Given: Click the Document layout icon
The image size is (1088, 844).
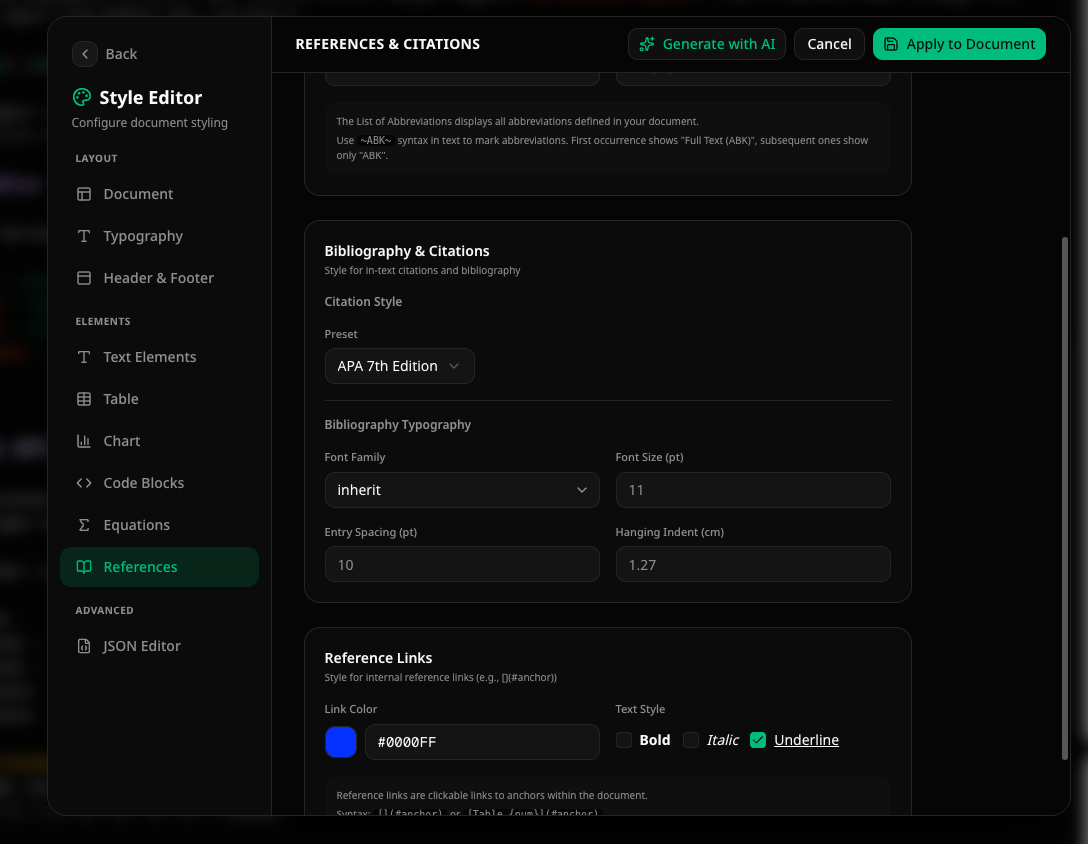Looking at the screenshot, I should pyautogui.click(x=84, y=194).
